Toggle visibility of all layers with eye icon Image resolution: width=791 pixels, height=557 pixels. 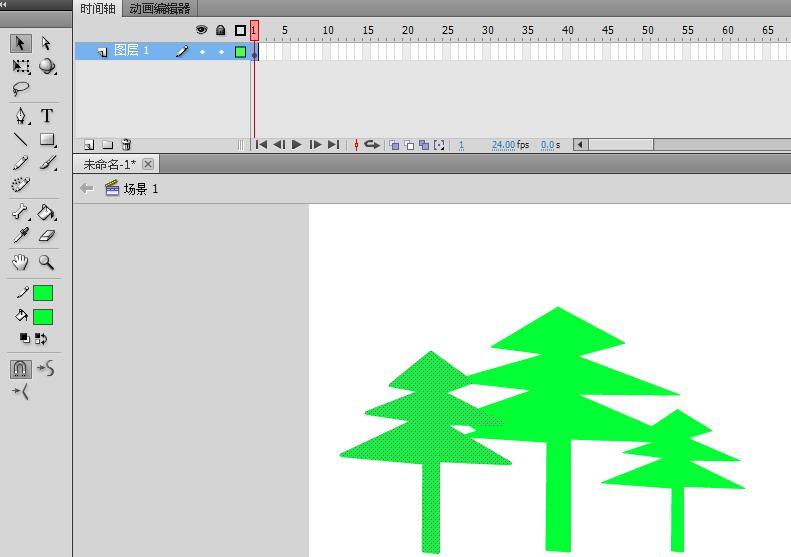pyautogui.click(x=202, y=30)
